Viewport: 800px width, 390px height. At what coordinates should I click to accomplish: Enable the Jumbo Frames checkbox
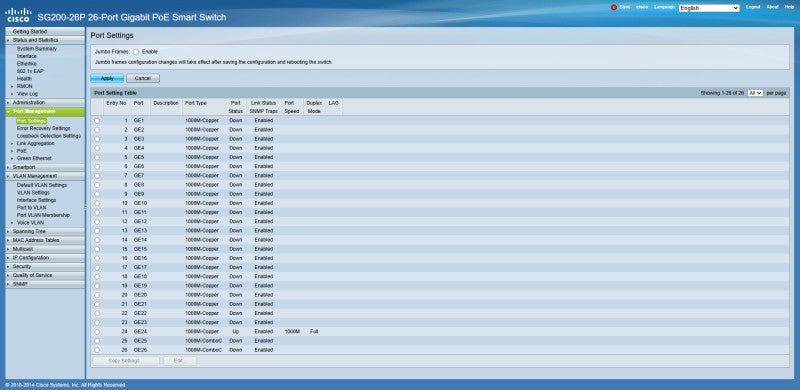(x=136, y=52)
